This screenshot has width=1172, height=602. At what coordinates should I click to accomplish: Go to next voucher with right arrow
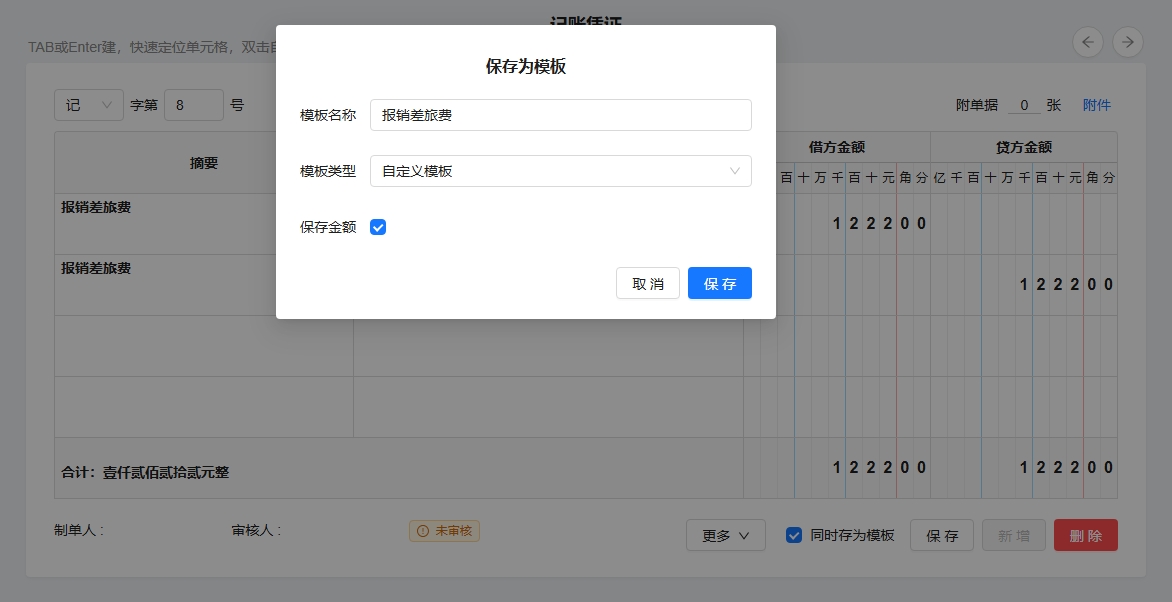pyautogui.click(x=1128, y=42)
